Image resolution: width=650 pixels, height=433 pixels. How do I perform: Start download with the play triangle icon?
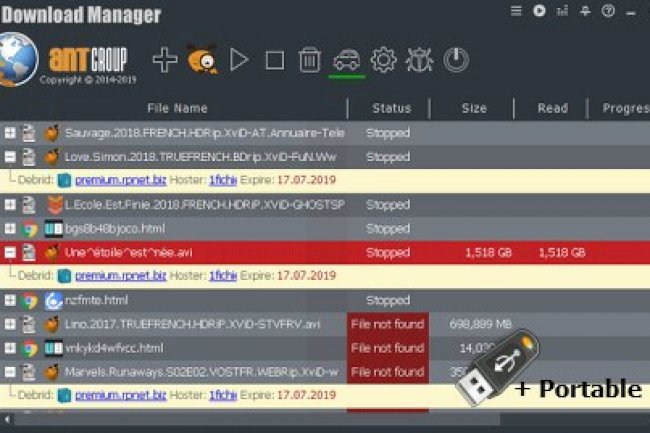(x=239, y=60)
